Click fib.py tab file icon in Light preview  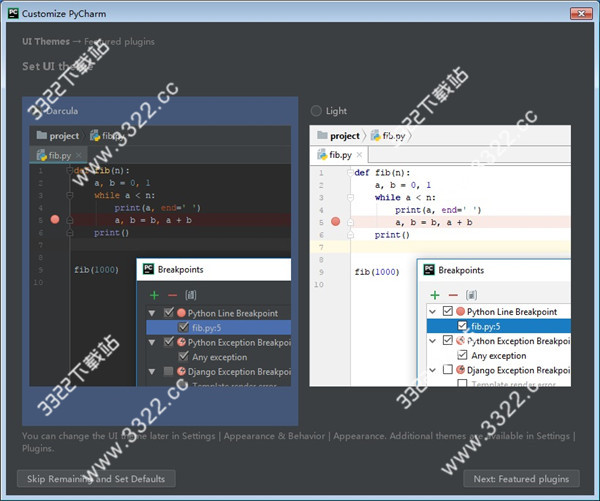tap(322, 155)
